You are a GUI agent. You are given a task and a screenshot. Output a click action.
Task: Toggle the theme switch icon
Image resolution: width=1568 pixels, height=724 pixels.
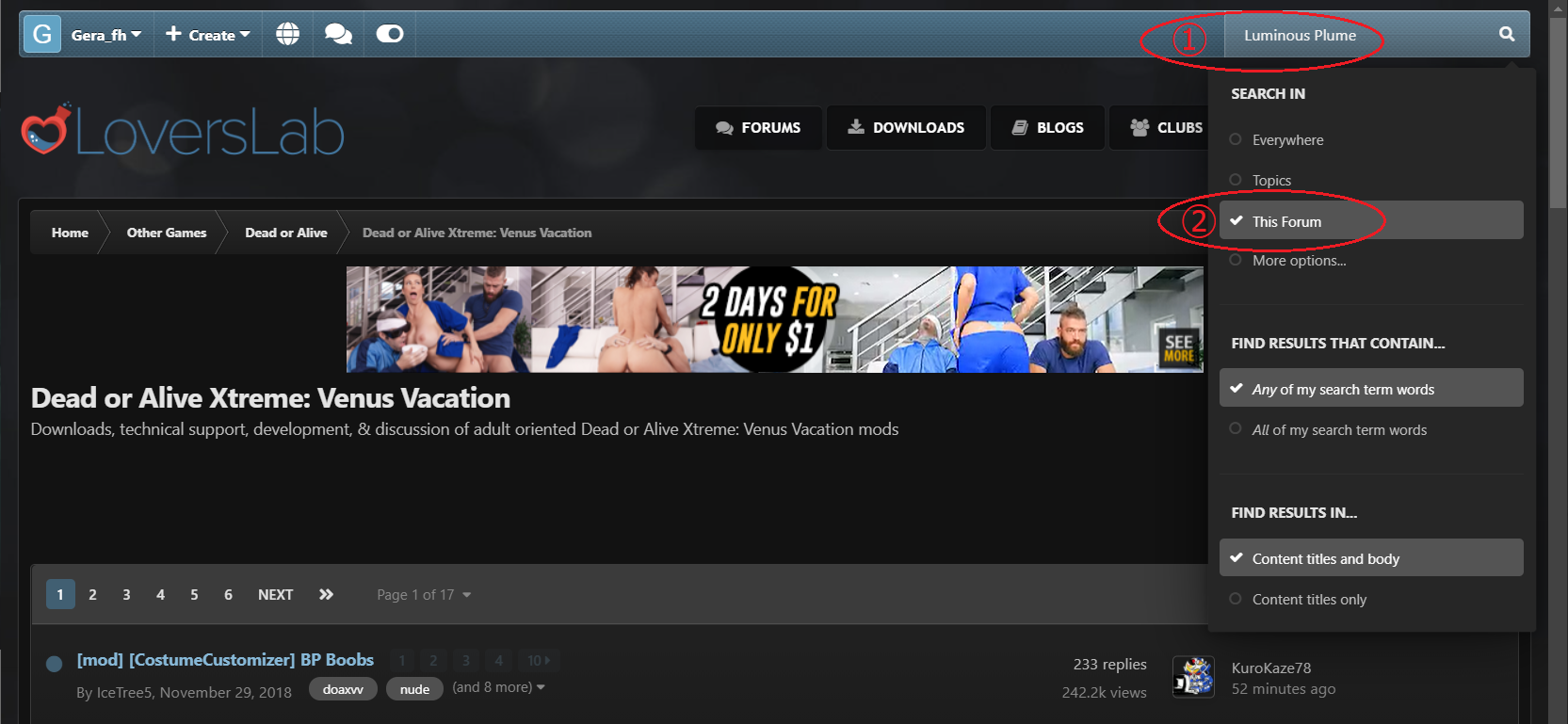click(x=390, y=35)
